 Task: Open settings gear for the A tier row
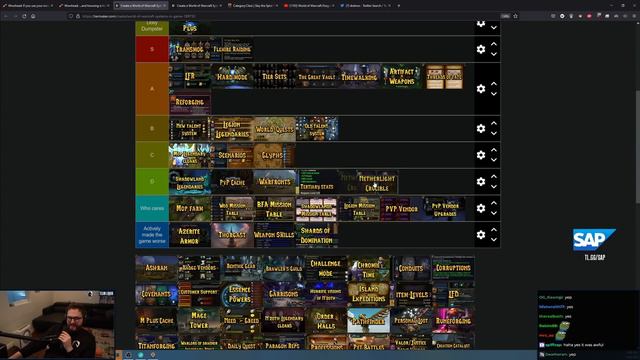tap(481, 89)
